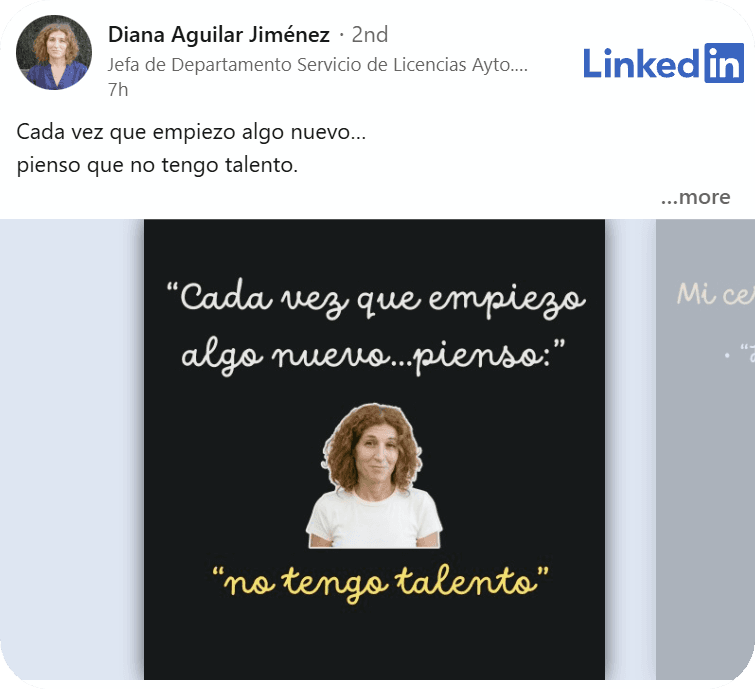Advance to the gray next-slide preview
Viewport: 755px width, 689px height.
coord(705,449)
